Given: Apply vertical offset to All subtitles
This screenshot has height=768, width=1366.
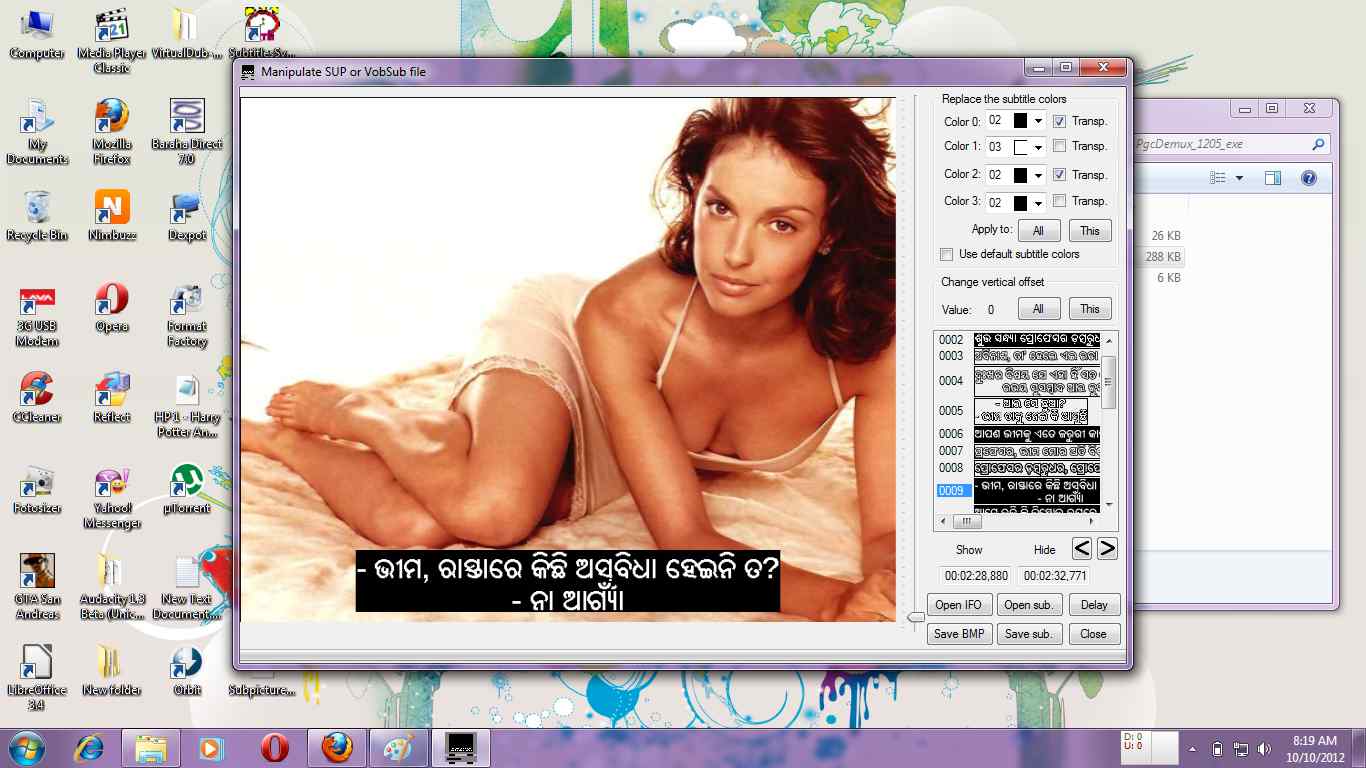Looking at the screenshot, I should coord(1039,309).
